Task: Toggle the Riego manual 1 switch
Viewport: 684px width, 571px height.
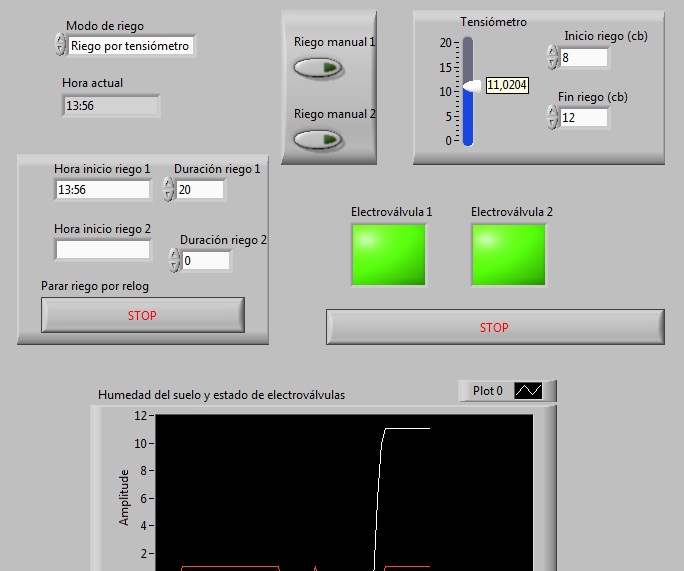Action: tap(318, 68)
